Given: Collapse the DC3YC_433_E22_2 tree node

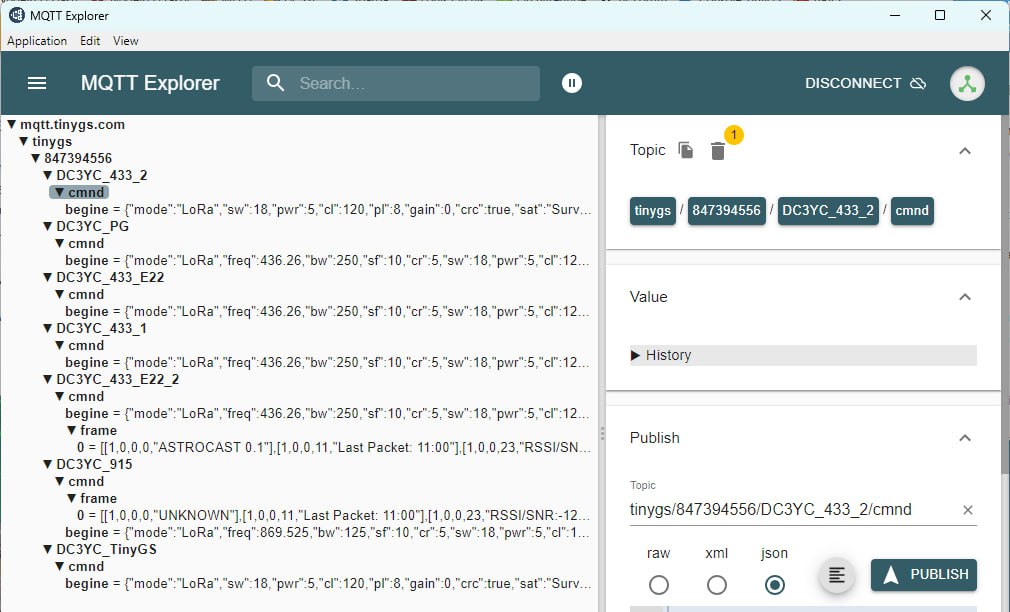Looking at the screenshot, I should point(48,379).
